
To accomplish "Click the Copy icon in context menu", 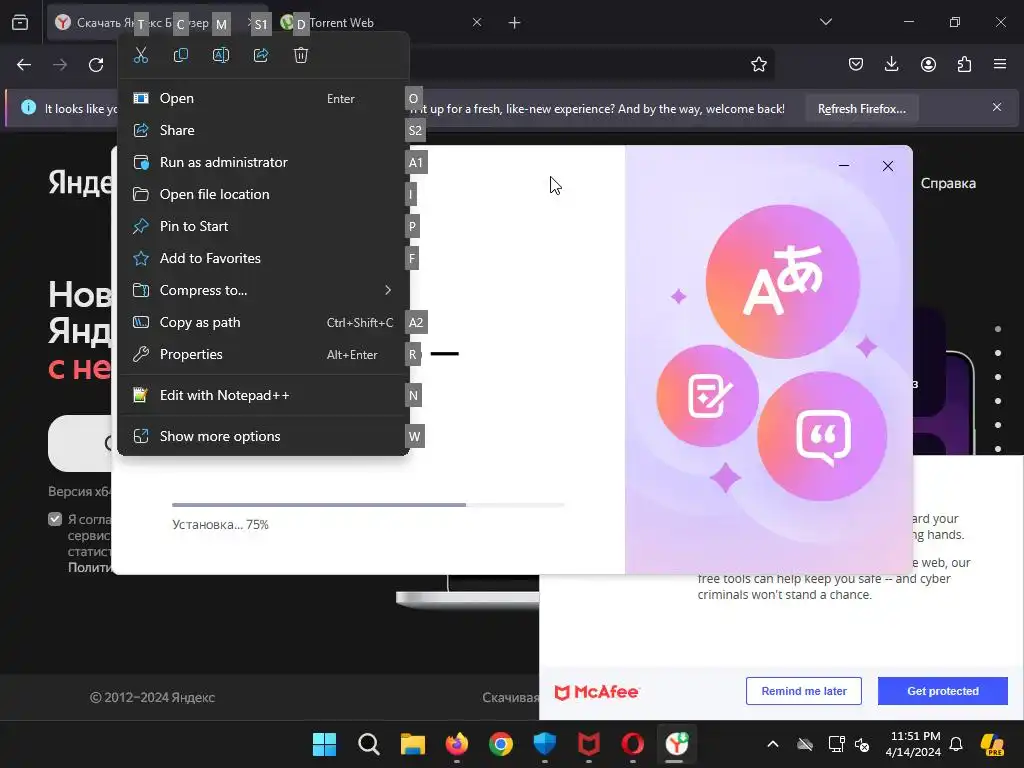I will (x=181, y=56).
